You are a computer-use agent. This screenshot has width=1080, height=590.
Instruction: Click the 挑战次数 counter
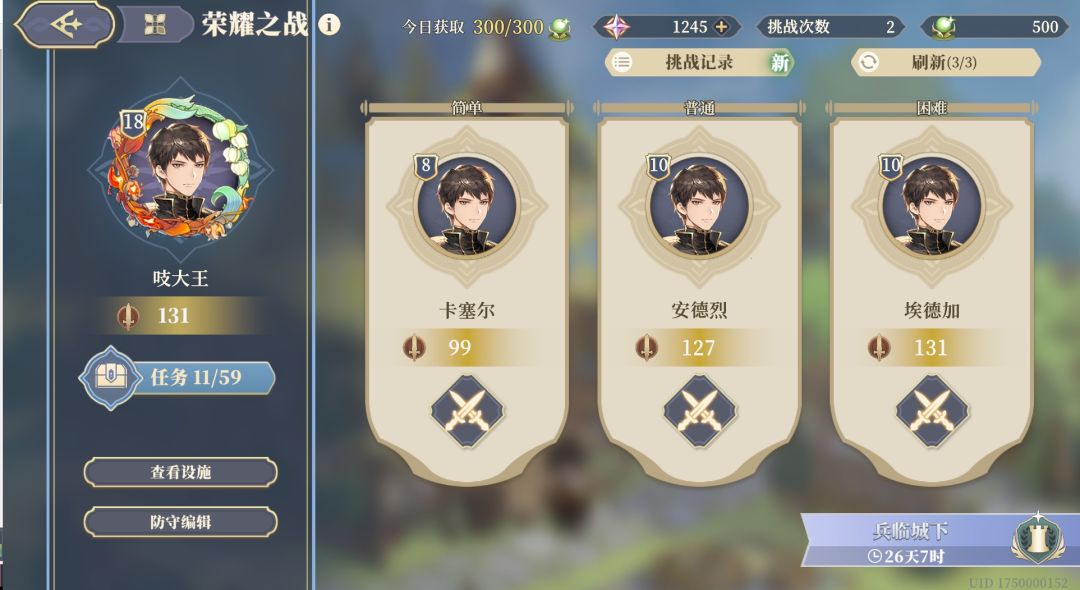830,27
